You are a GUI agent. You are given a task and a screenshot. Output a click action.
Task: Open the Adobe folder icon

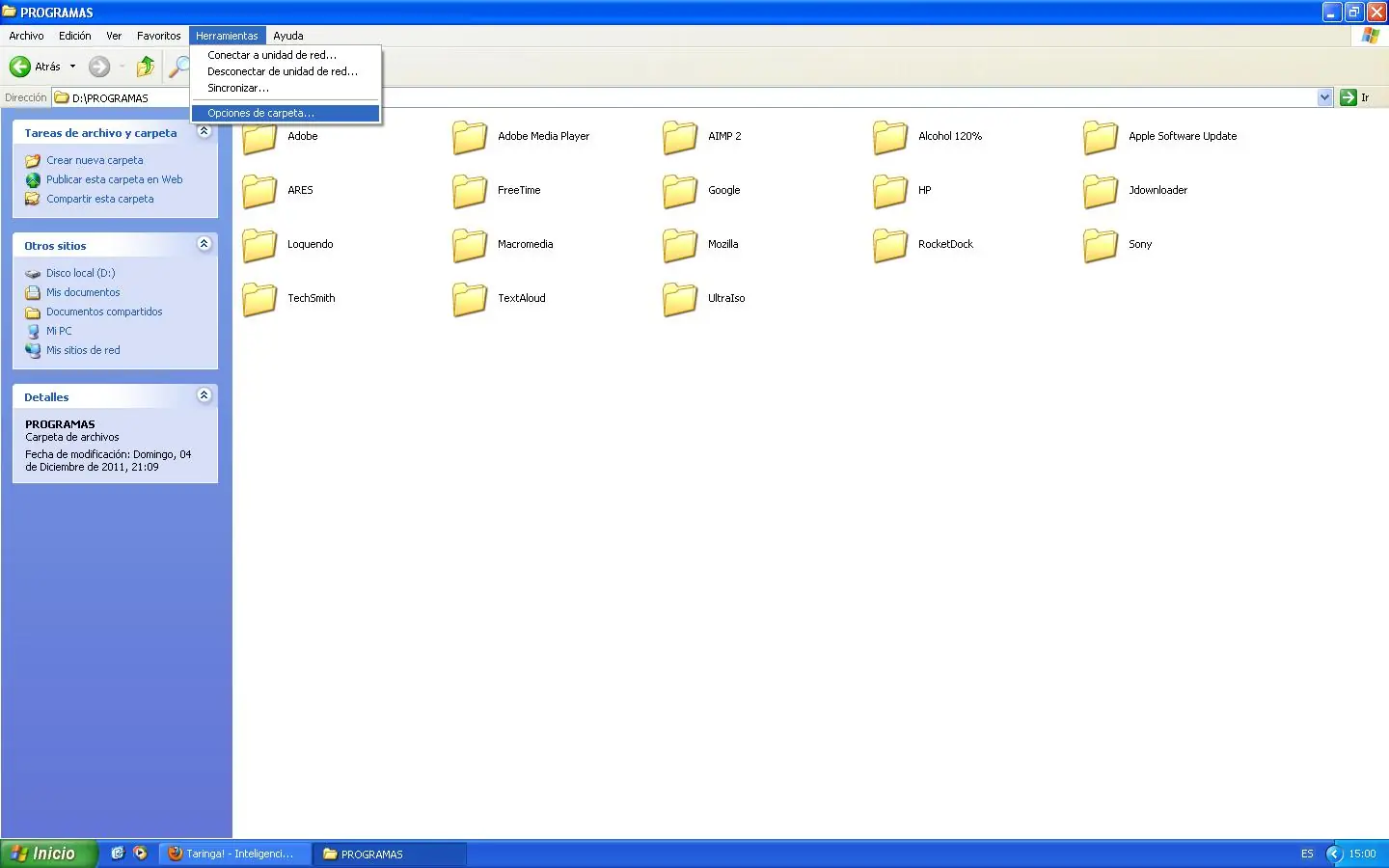[x=259, y=137]
